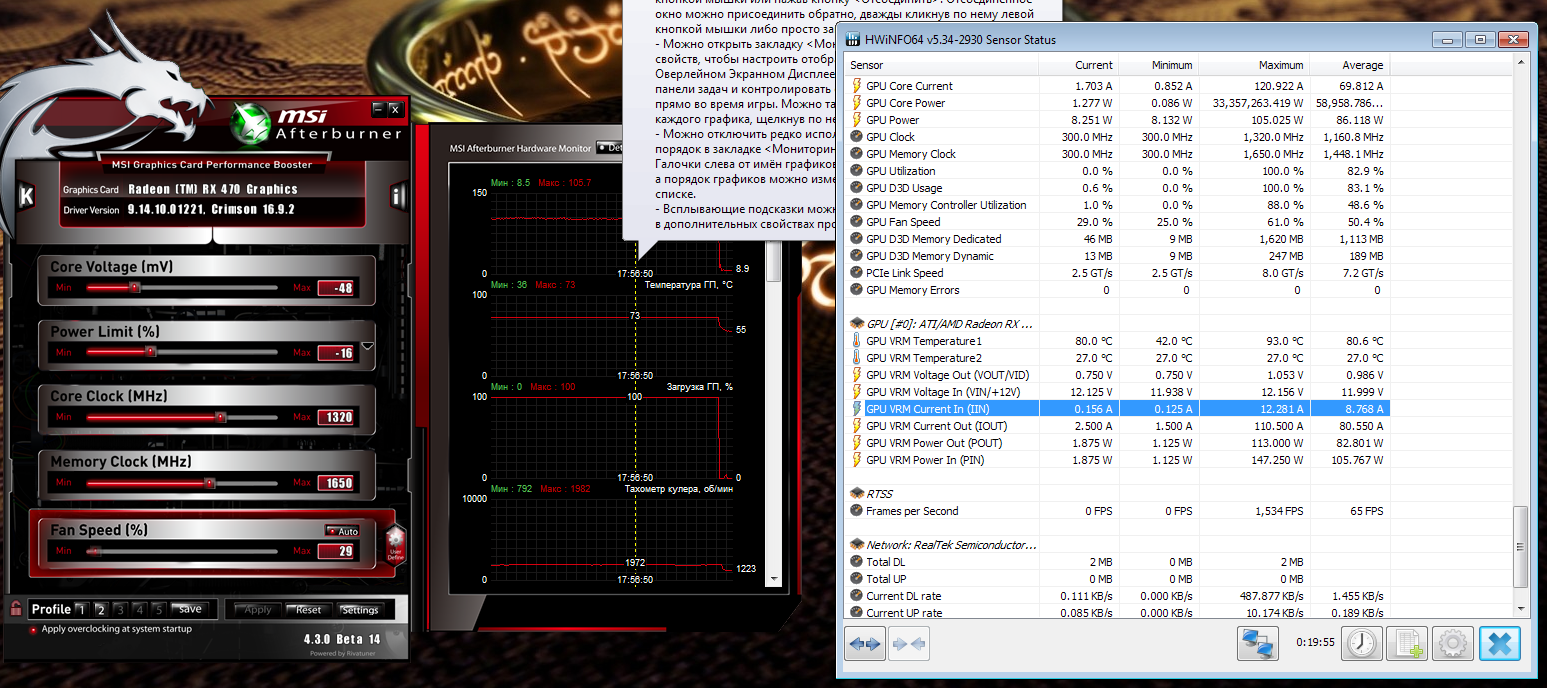This screenshot has height=688, width=1547.
Task: Click the gauge icon beside GPU Fan Speed
Action: (x=856, y=222)
